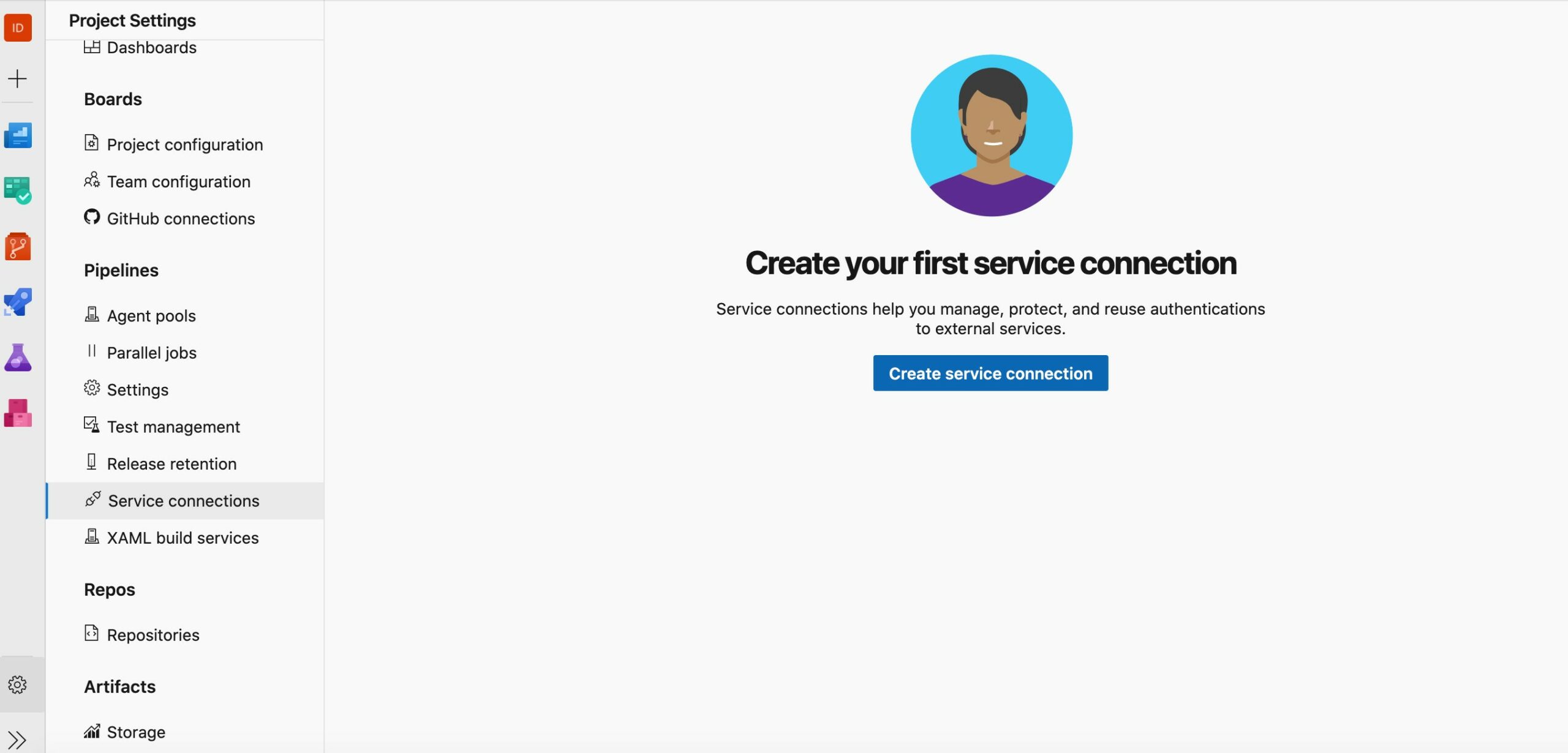Viewport: 1568px width, 753px height.
Task: Open the Artifacts hub icon
Action: [x=18, y=413]
